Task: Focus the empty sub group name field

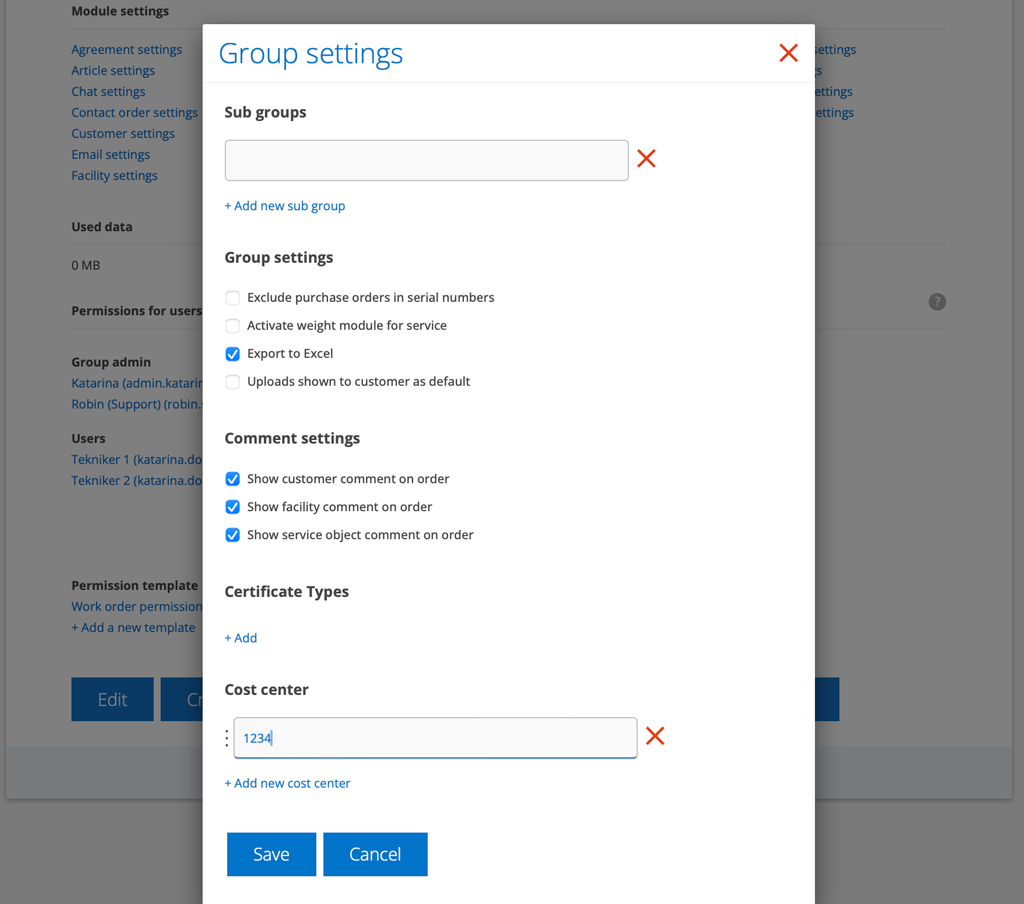Action: 426,160
